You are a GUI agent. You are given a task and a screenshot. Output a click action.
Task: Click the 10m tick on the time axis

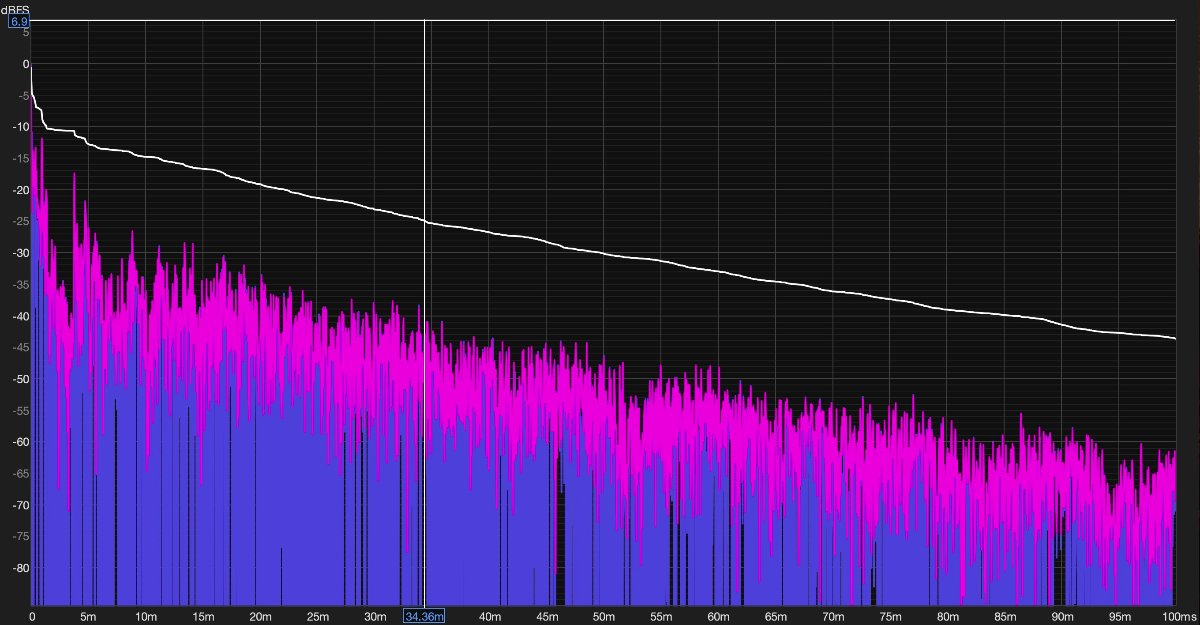point(146,615)
